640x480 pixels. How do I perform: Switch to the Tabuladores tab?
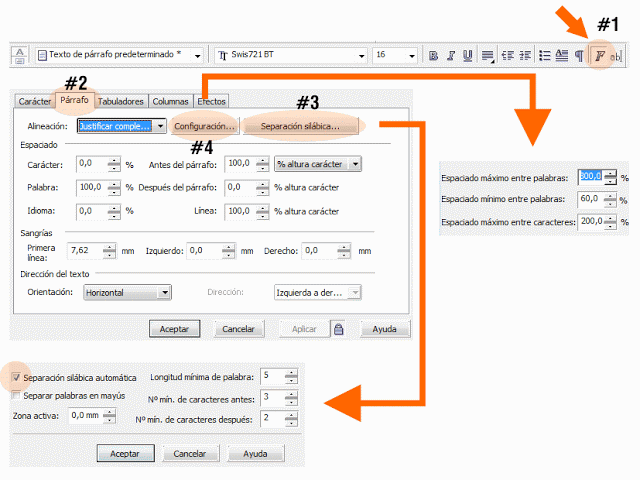(121, 101)
